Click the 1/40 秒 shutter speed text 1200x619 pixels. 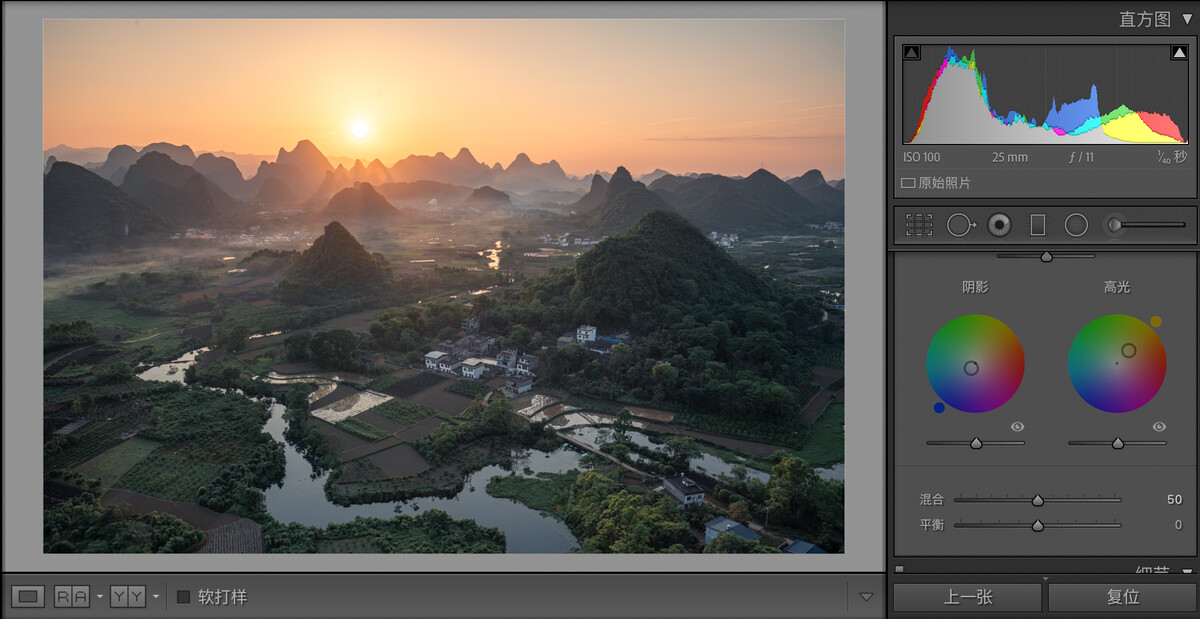click(x=1171, y=157)
